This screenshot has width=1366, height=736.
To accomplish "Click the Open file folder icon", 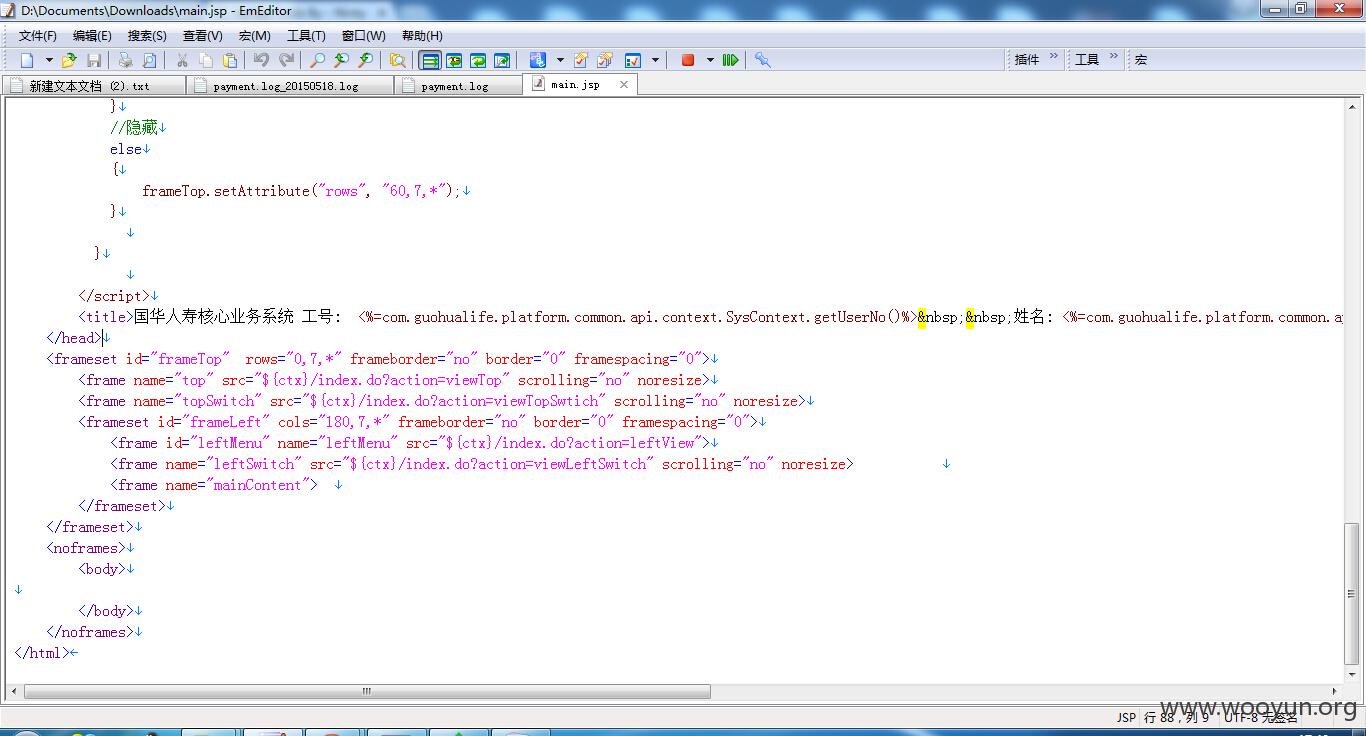I will click(x=69, y=60).
